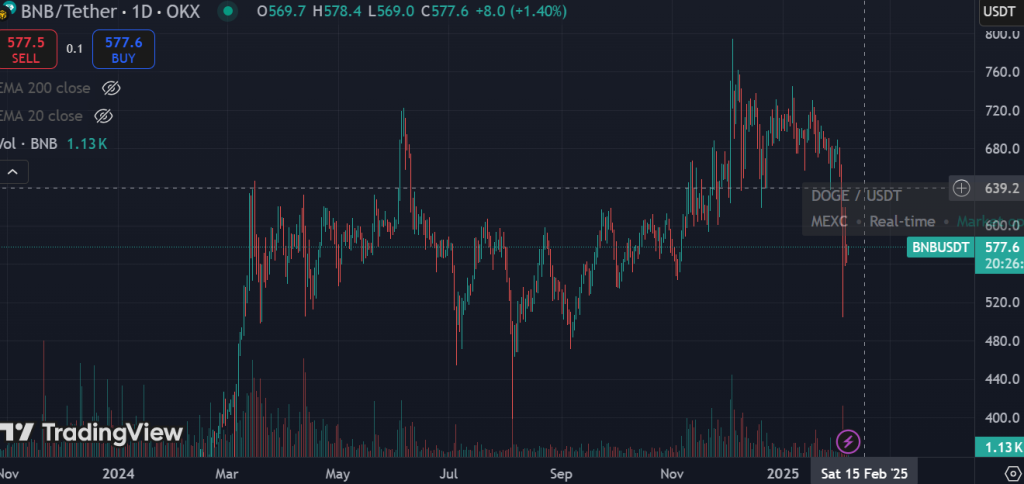The width and height of the screenshot is (1024, 484).
Task: Click the 639.2 crosshair price label
Action: 1001,188
